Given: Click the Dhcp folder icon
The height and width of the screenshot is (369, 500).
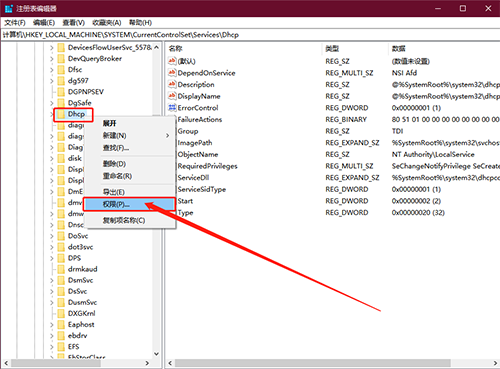Looking at the screenshot, I should pyautogui.click(x=61, y=114).
